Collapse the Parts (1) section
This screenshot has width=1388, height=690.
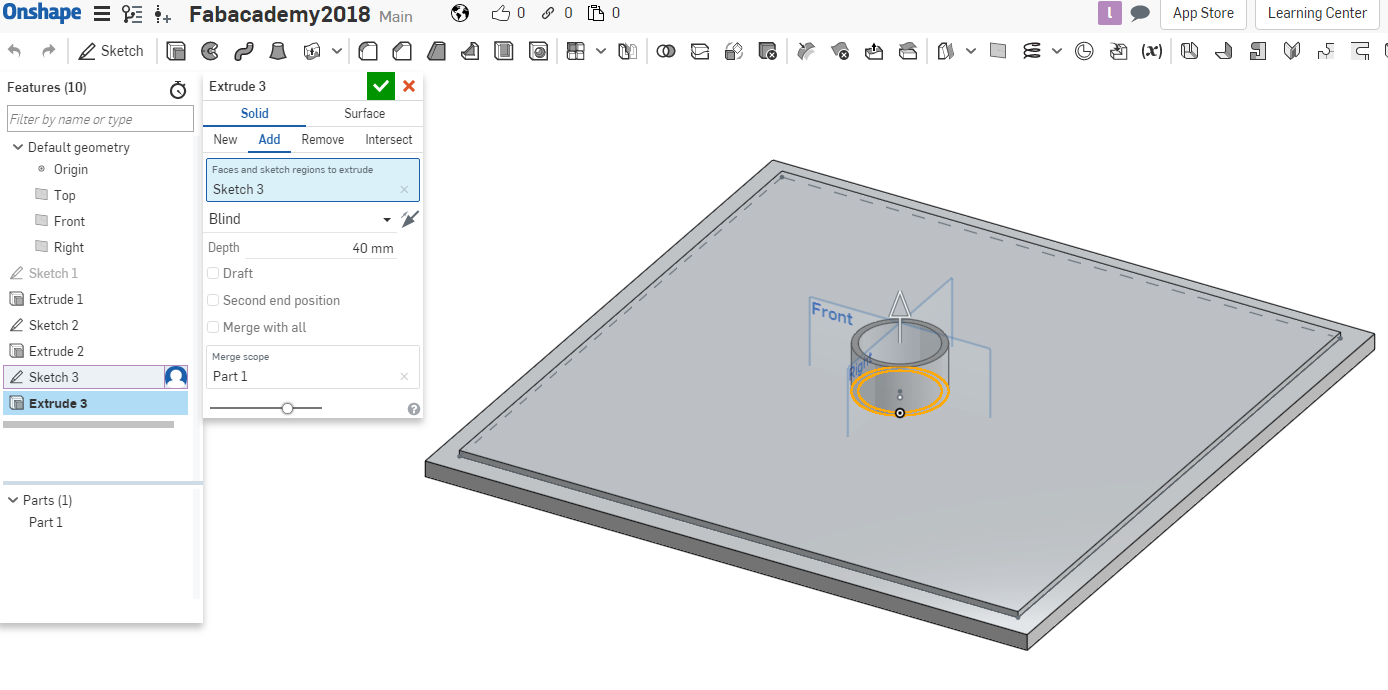(13, 500)
